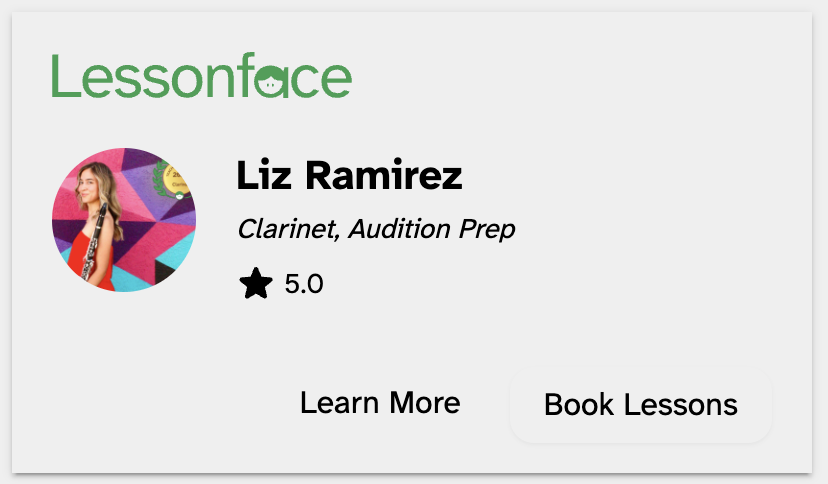The image size is (828, 484).
Task: Click the capital L of Lessonface
Action: [x=63, y=77]
